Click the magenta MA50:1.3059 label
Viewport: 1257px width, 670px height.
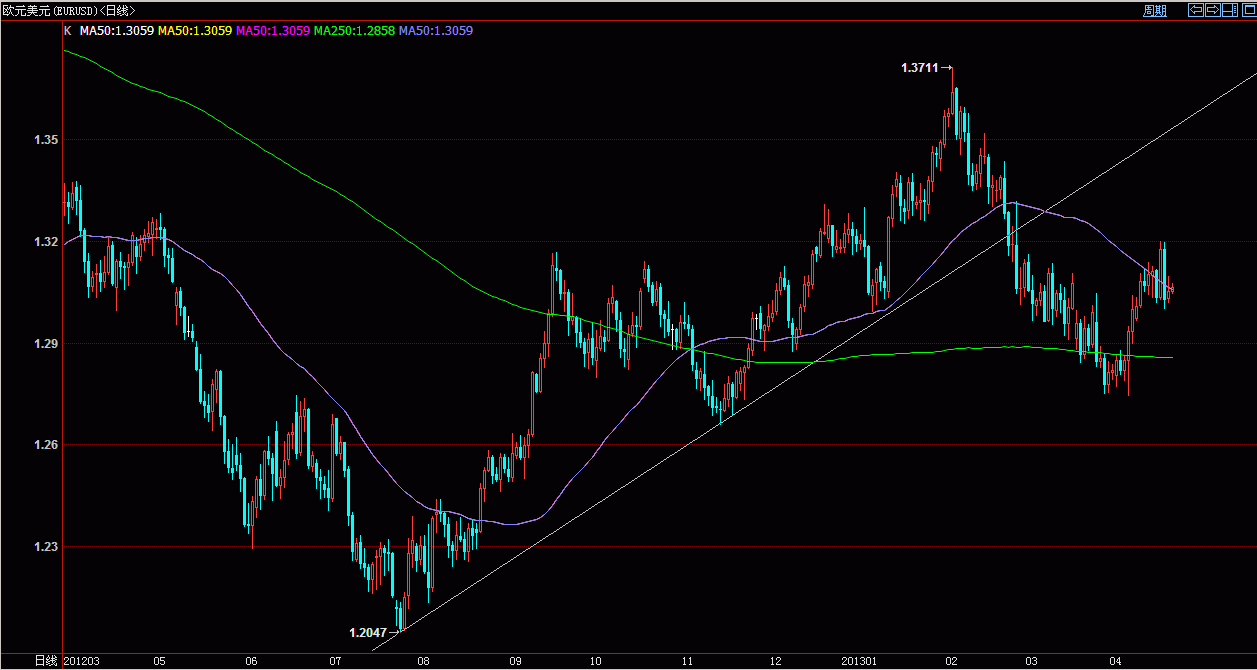[x=272, y=31]
